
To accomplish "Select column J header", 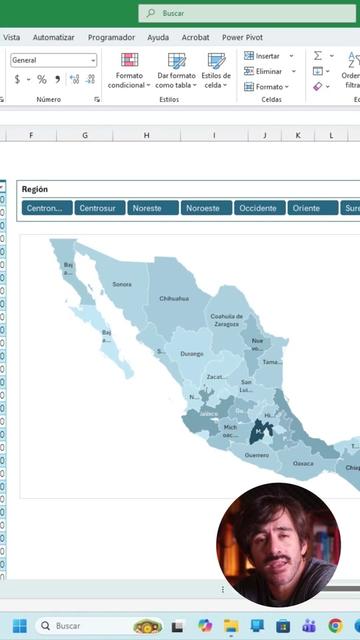I will (x=264, y=136).
